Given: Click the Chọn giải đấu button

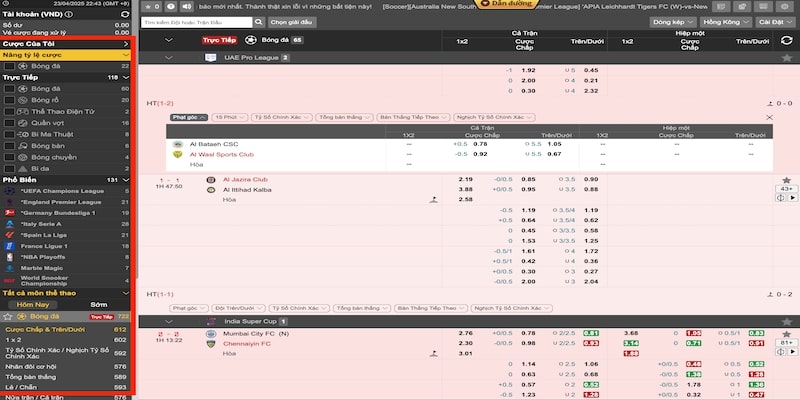Looking at the screenshot, I should pyautogui.click(x=290, y=21).
